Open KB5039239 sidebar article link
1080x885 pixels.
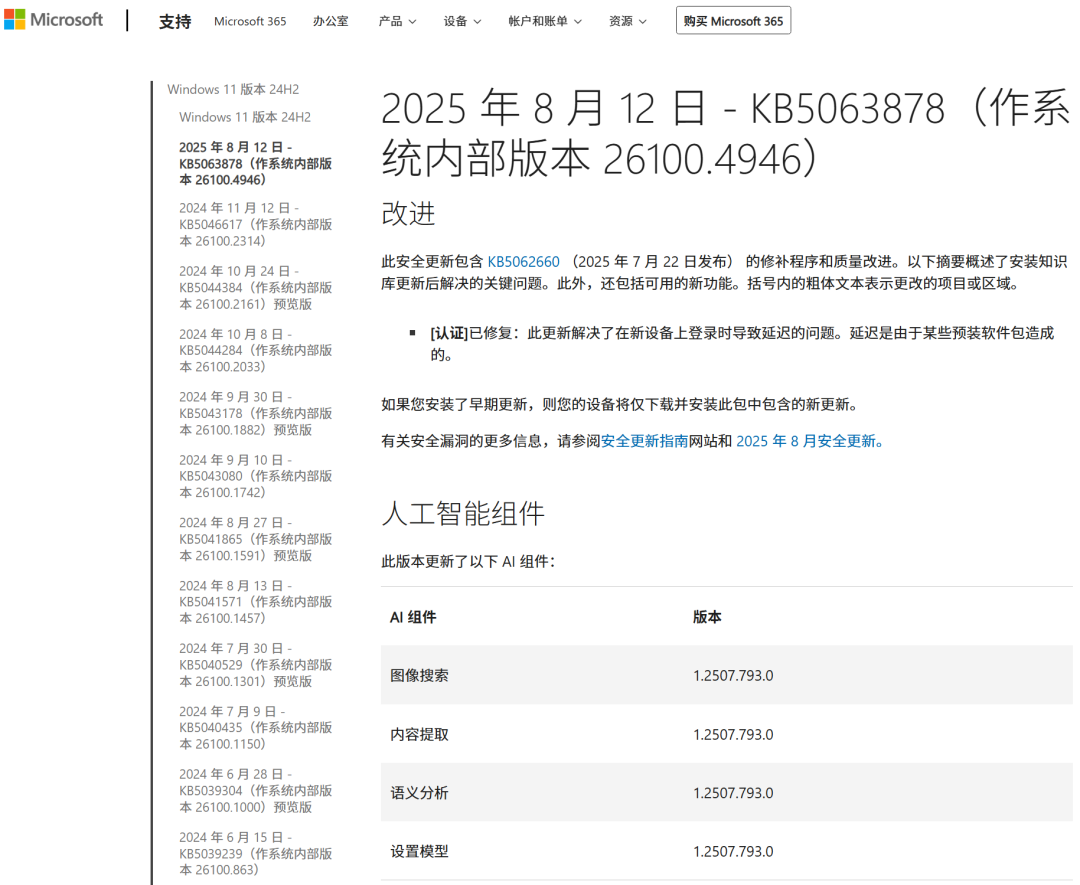point(256,853)
